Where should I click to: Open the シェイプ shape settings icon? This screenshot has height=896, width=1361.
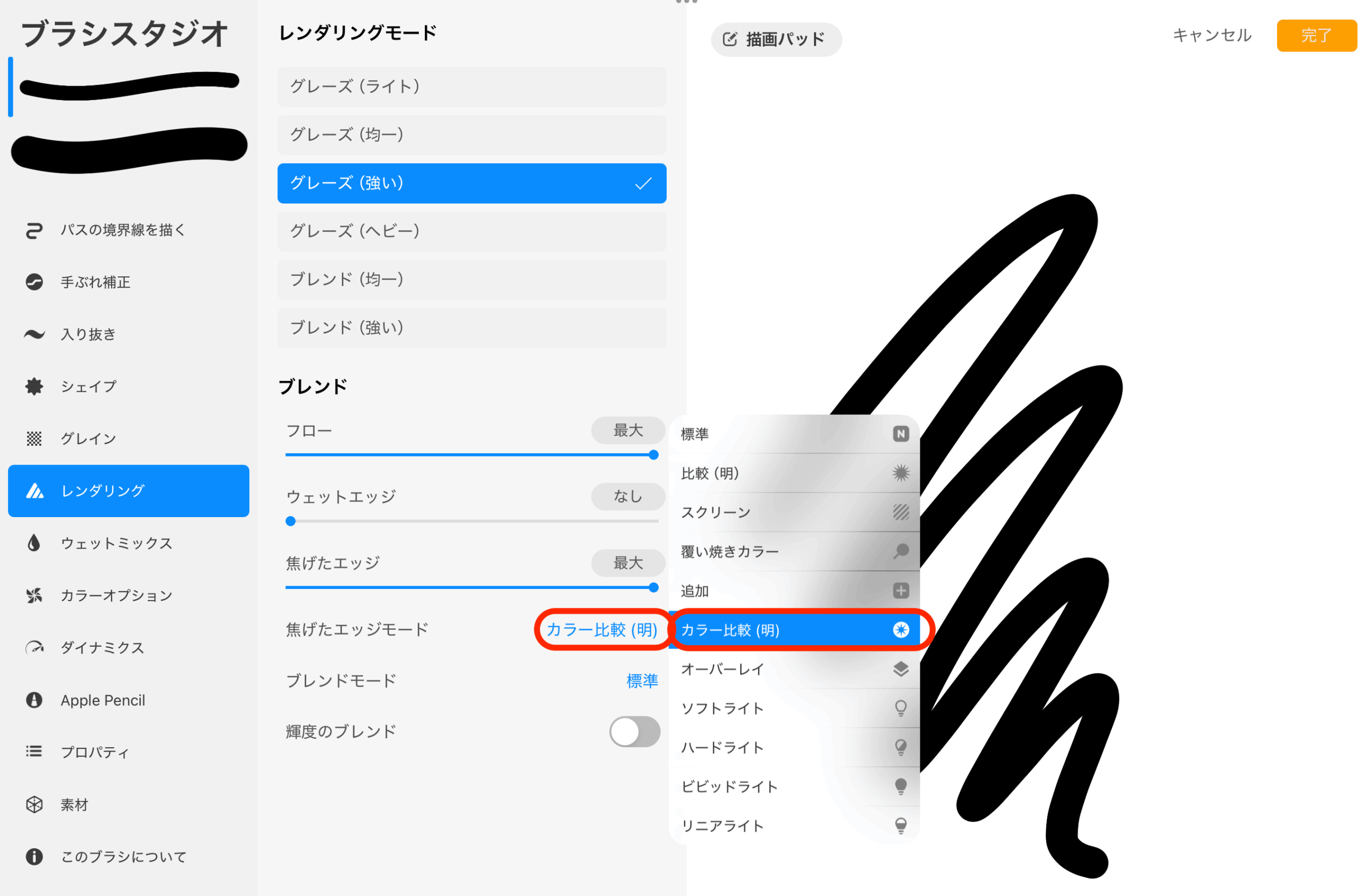[x=35, y=386]
